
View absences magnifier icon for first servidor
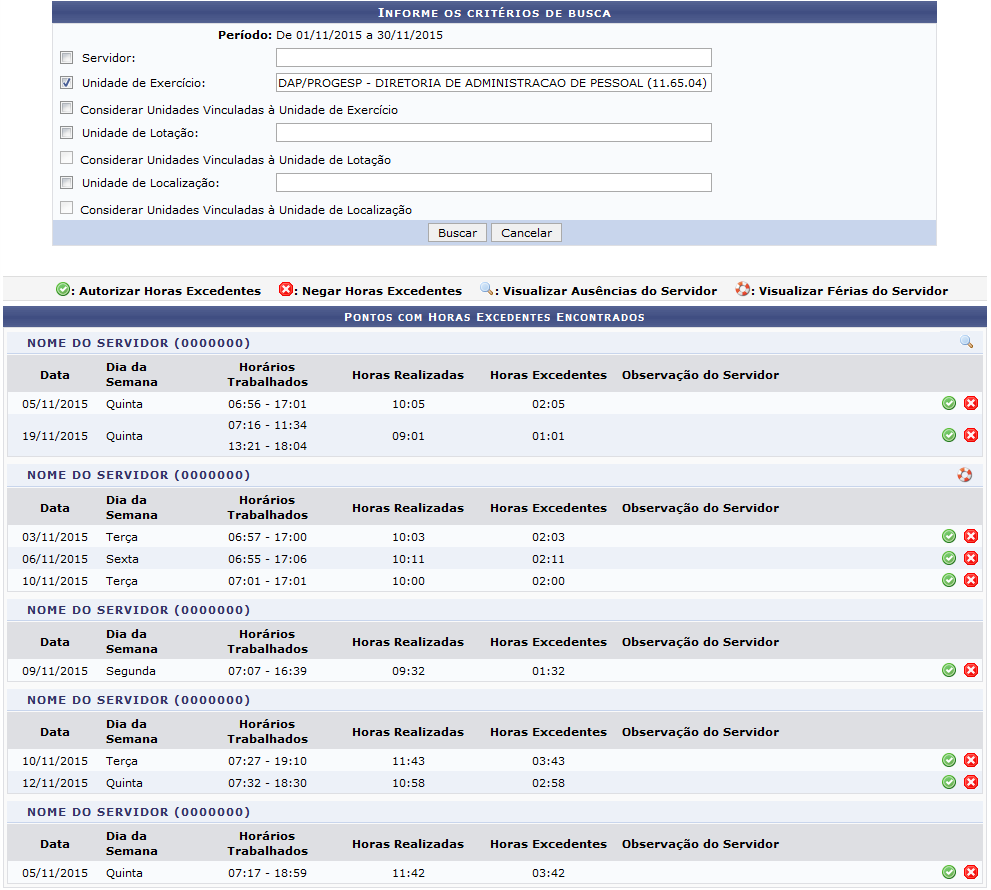[x=965, y=342]
